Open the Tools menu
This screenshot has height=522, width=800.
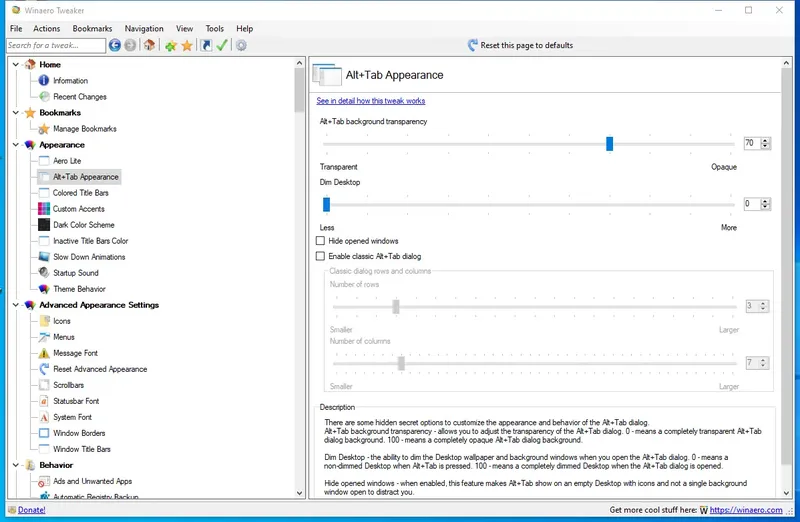[x=214, y=29]
